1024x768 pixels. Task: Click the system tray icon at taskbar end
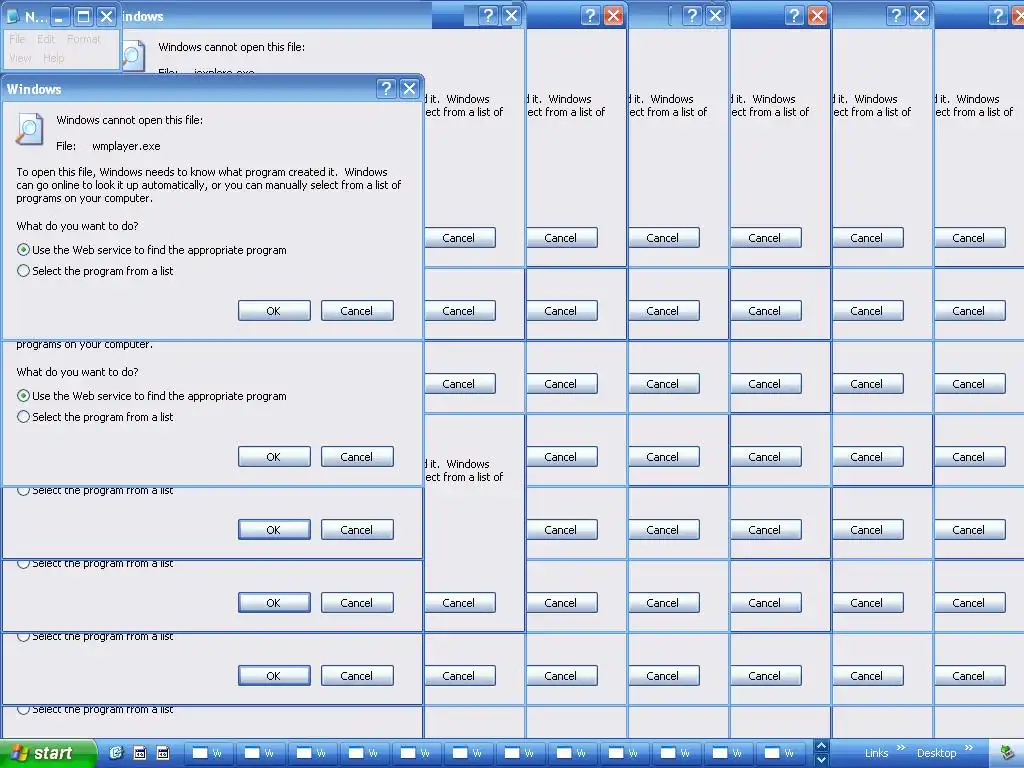(x=1007, y=753)
